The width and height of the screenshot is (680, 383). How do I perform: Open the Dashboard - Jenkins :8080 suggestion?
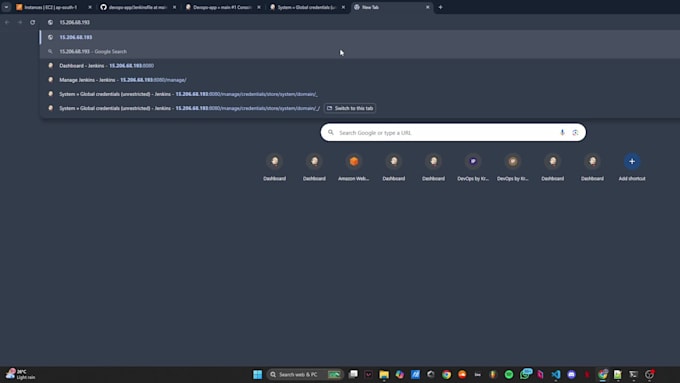pyautogui.click(x=360, y=65)
